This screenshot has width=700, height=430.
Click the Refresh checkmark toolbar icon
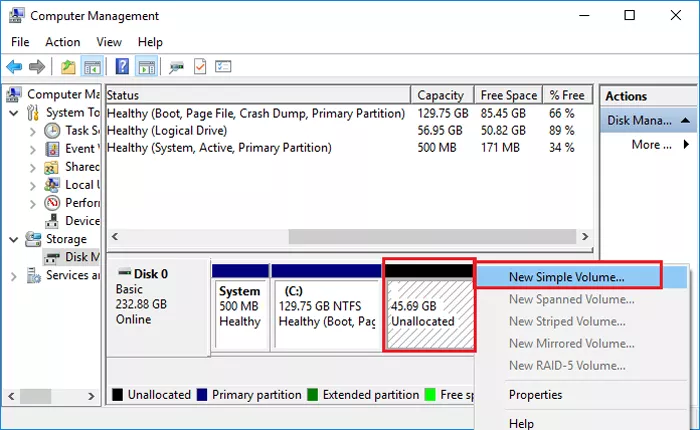coord(200,67)
